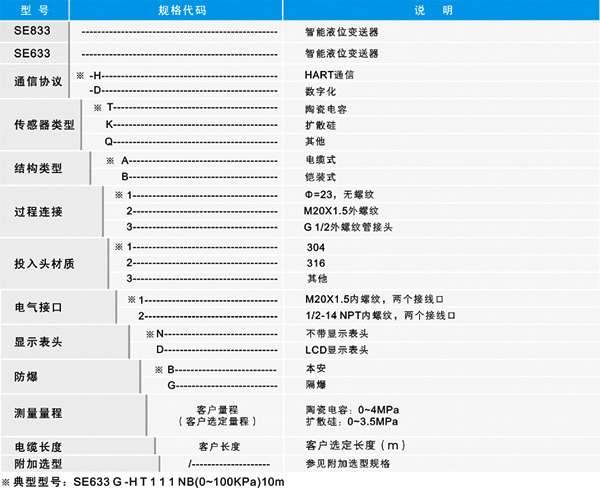Select the SE633 model label
The image size is (600, 488).
pyautogui.click(x=29, y=51)
